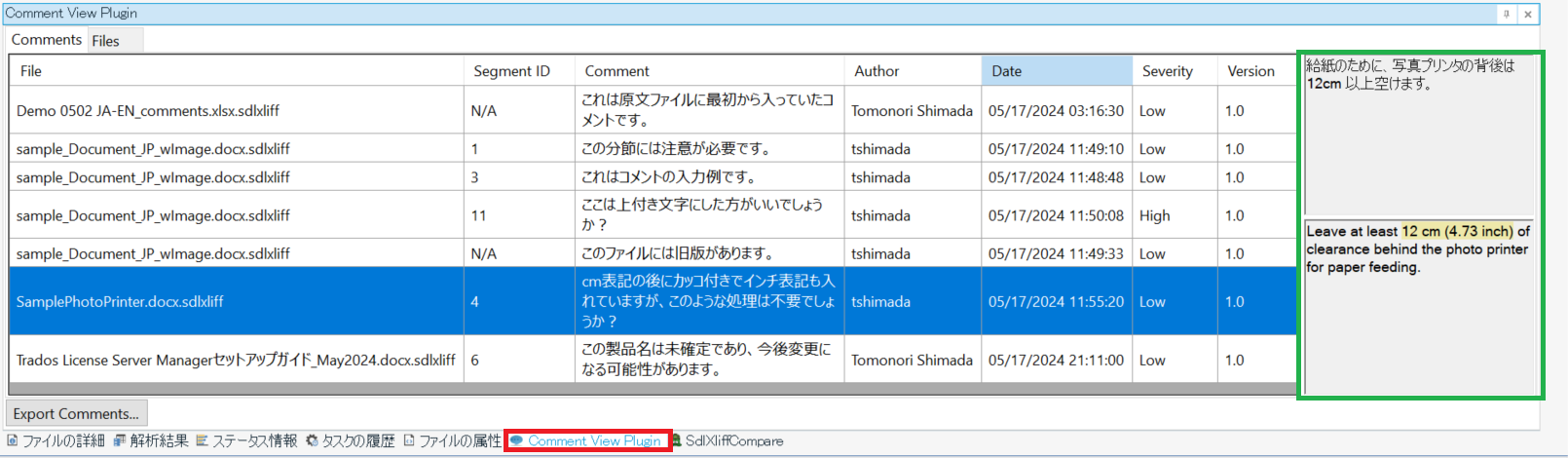The image size is (1568, 458).
Task: Select the Demo 0502 JA-EN_comments.xlsx row
Action: (x=147, y=111)
